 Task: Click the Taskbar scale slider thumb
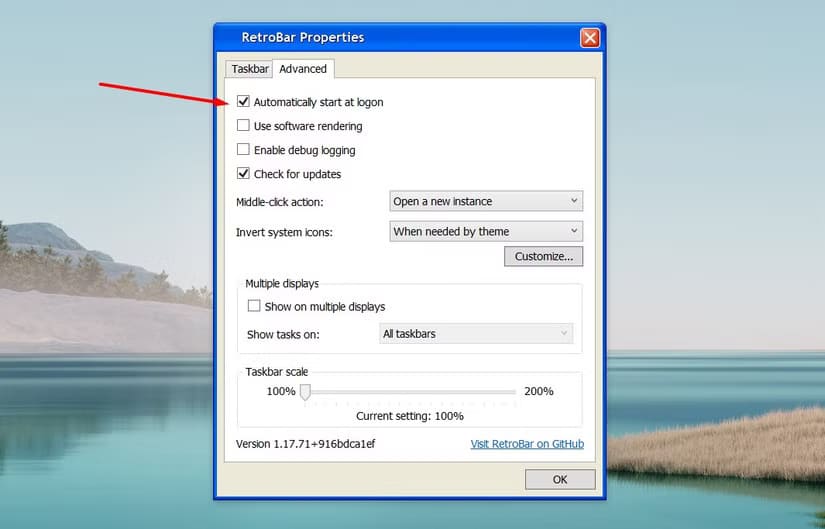tap(305, 392)
